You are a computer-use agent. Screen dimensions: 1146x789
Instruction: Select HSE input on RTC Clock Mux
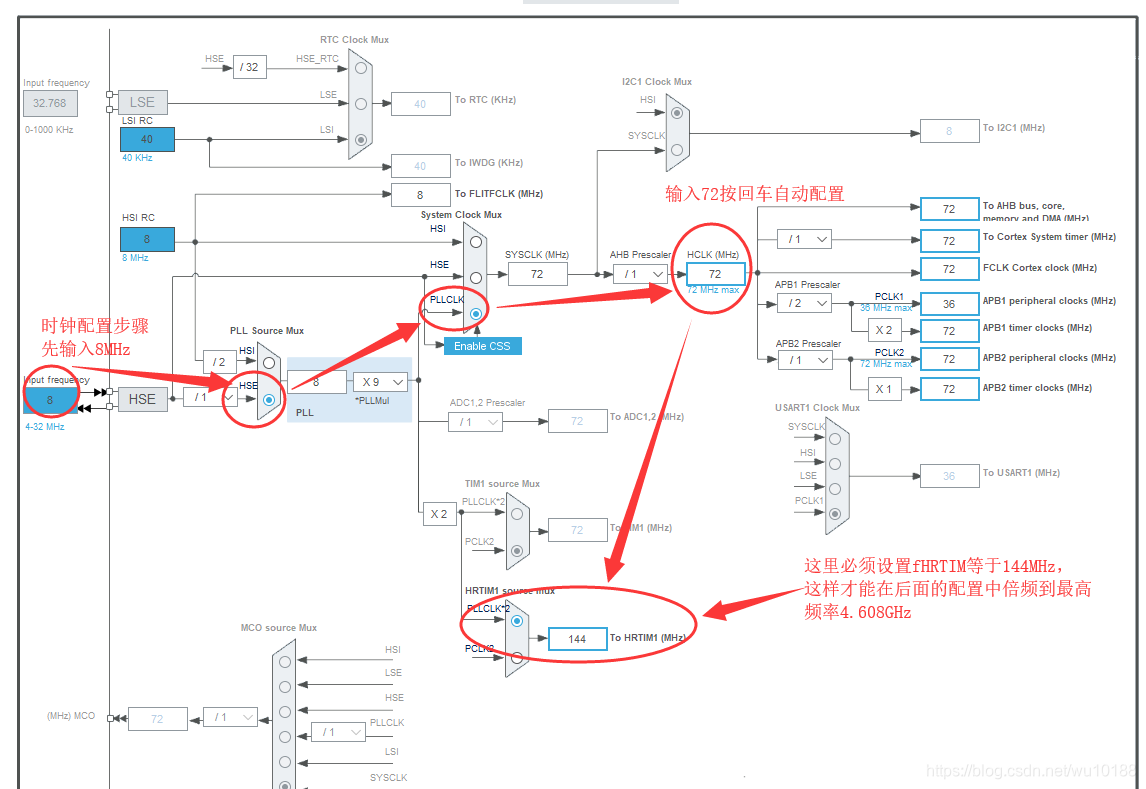click(361, 68)
